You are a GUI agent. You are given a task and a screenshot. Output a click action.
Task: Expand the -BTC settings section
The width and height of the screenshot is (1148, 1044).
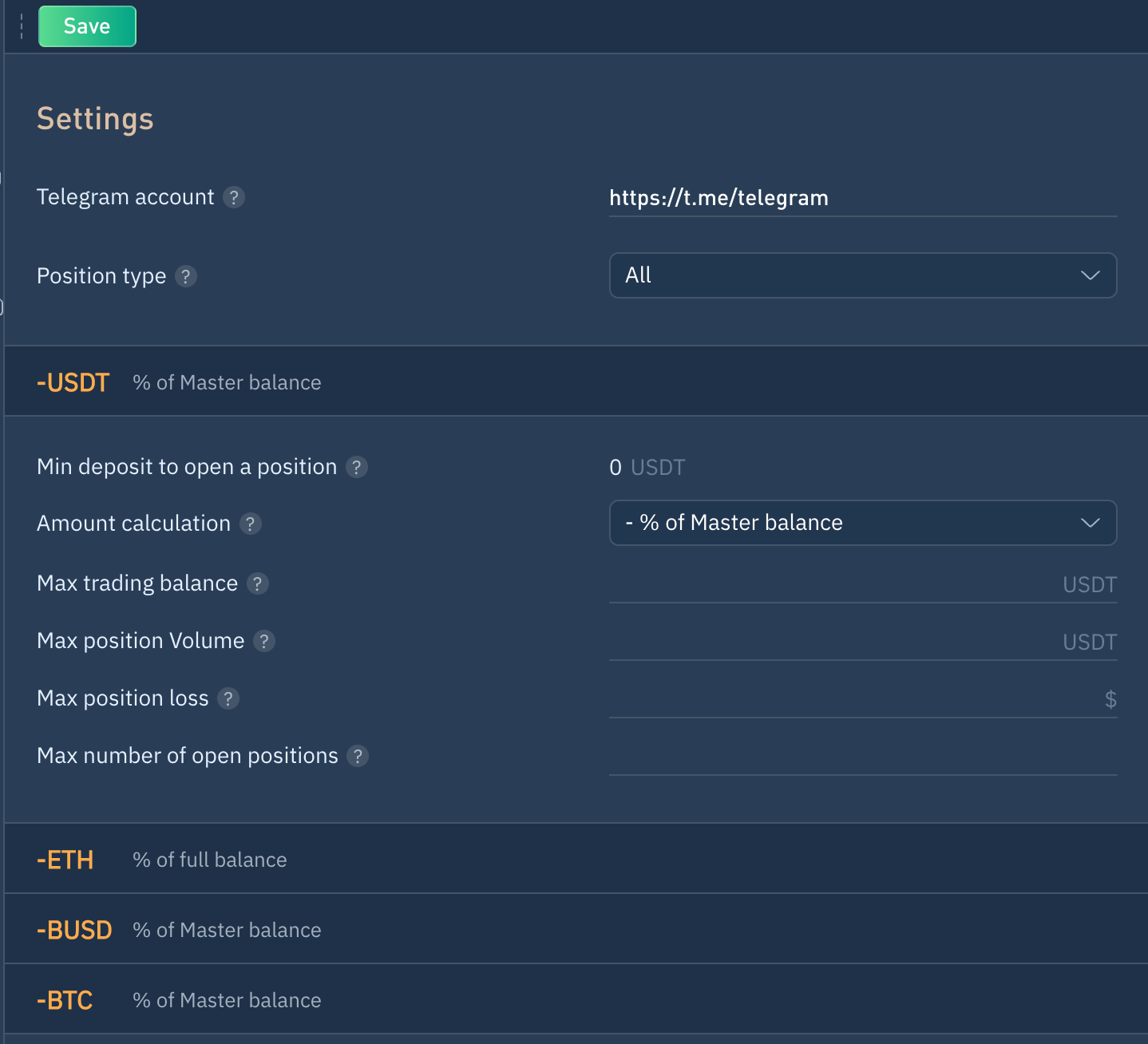65,1000
